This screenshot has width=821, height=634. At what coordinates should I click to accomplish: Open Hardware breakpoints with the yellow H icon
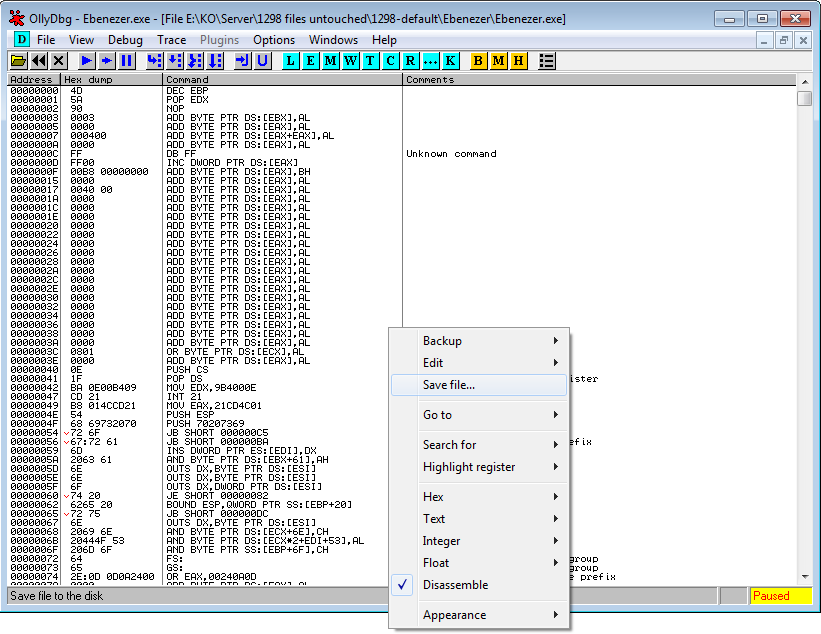pyautogui.click(x=518, y=61)
